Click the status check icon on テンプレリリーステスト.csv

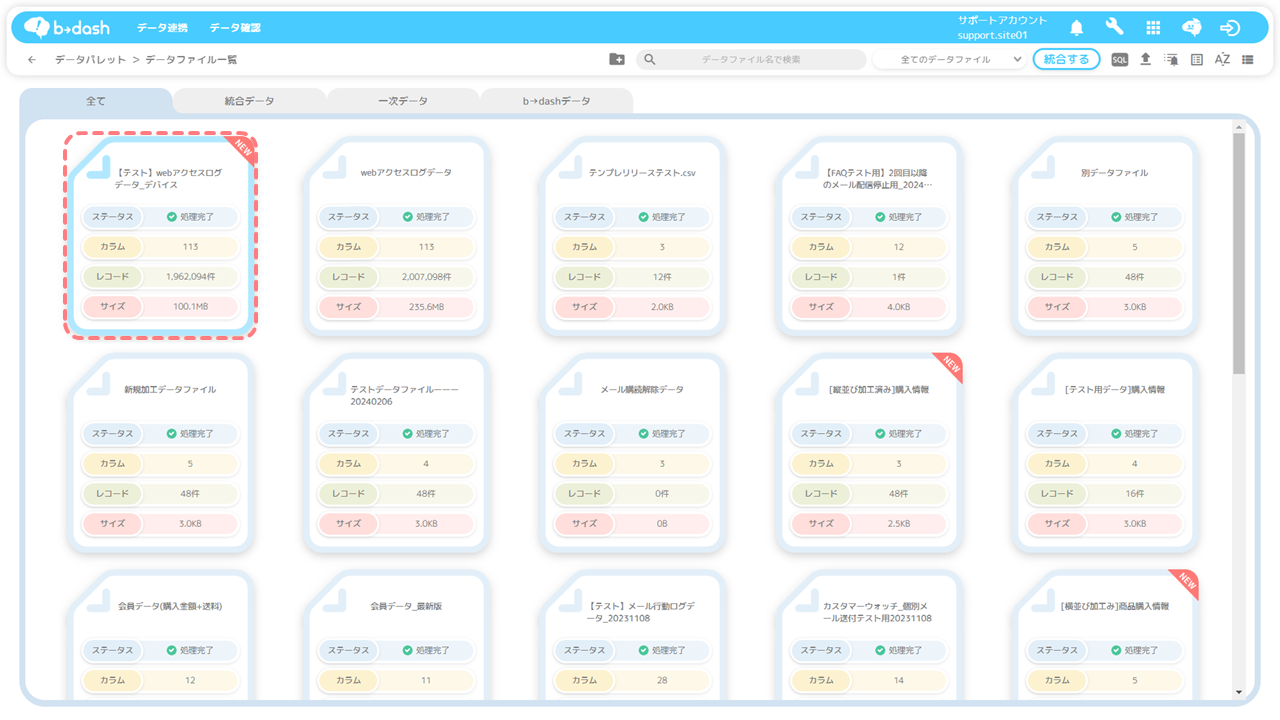(x=644, y=217)
